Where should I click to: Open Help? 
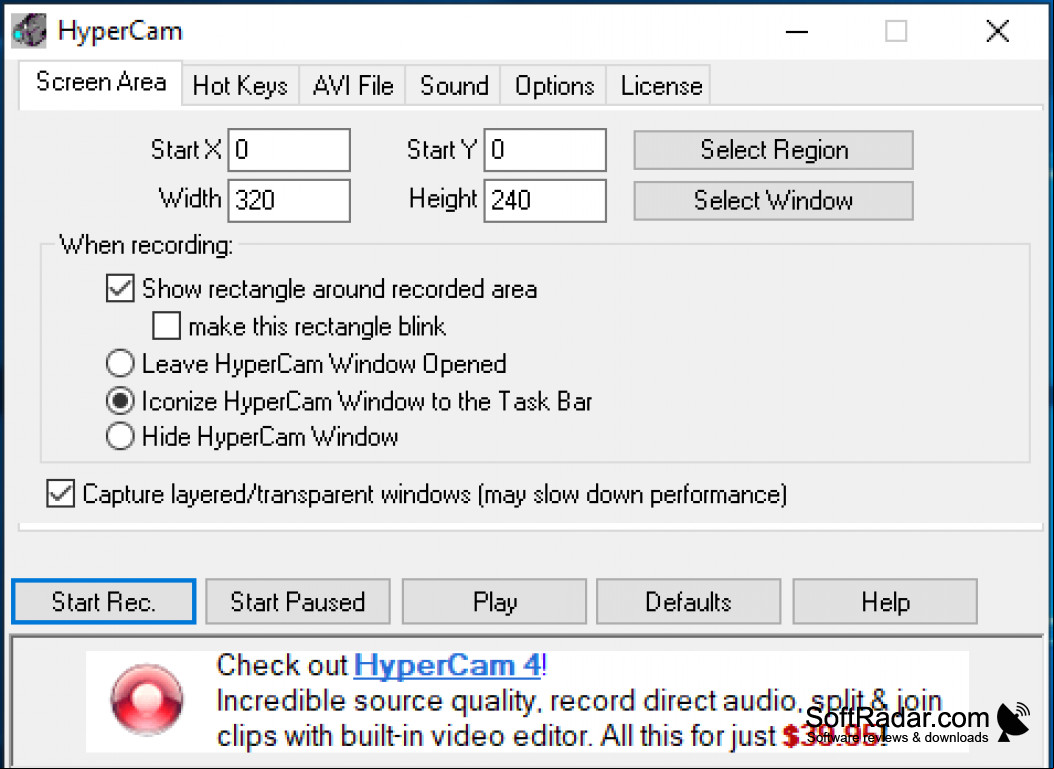[x=885, y=602]
